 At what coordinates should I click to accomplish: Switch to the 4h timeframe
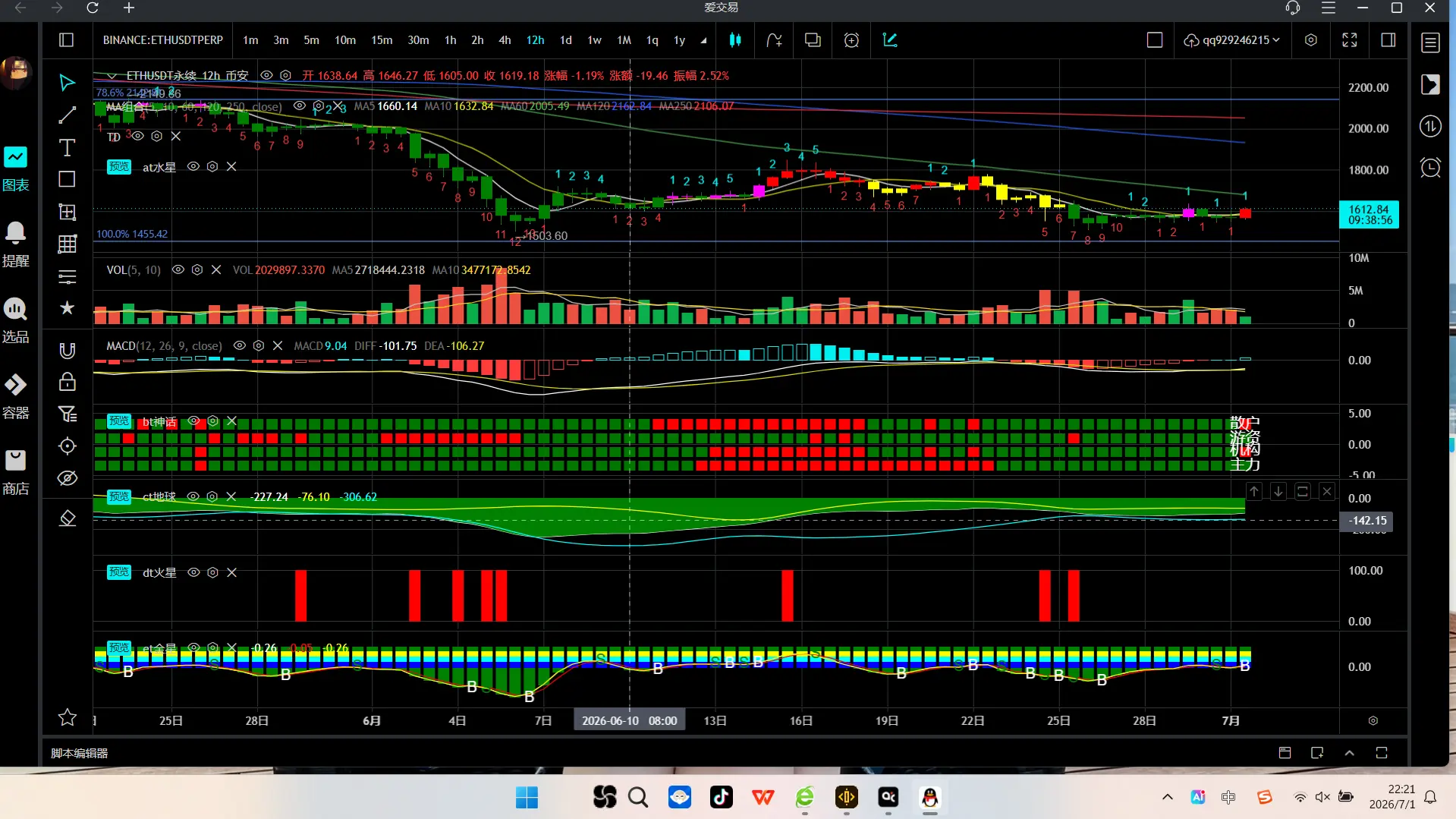(505, 40)
